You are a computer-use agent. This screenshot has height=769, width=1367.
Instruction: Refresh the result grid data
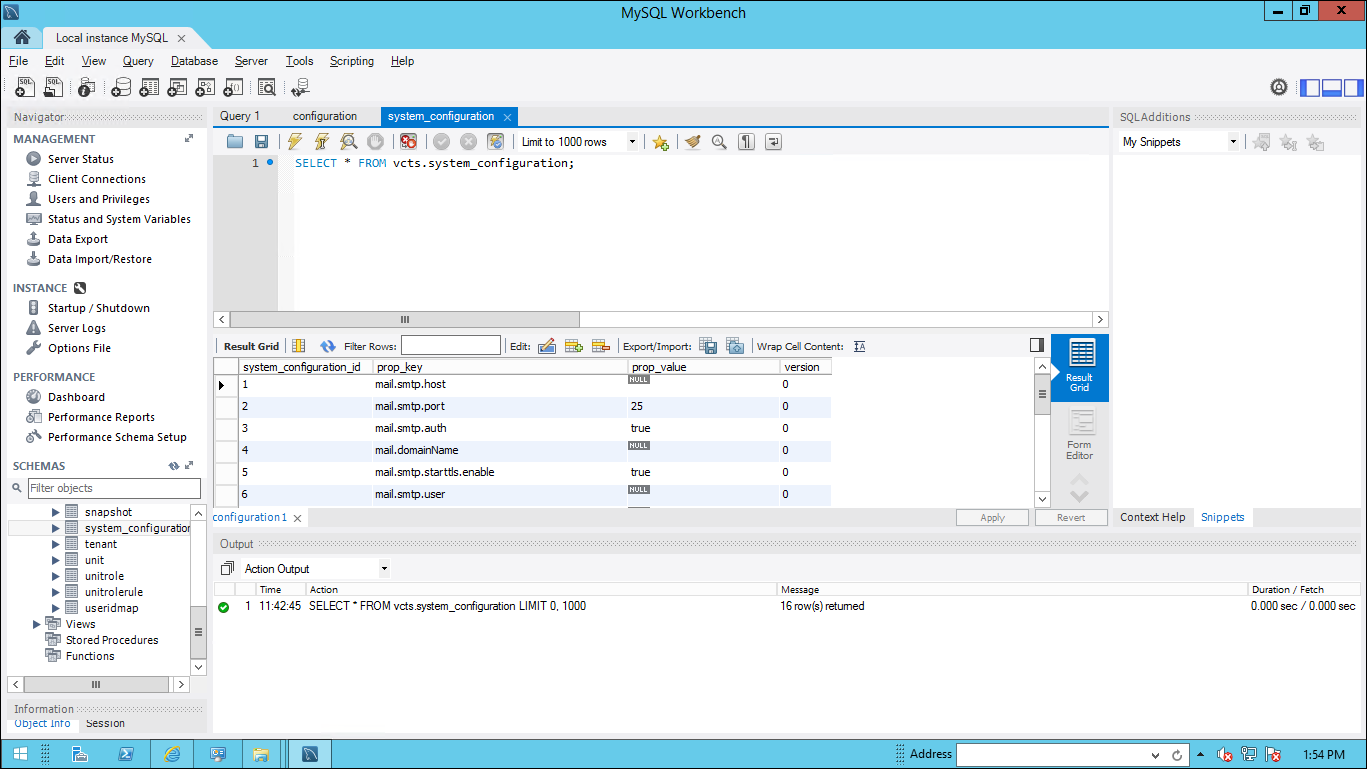point(327,346)
